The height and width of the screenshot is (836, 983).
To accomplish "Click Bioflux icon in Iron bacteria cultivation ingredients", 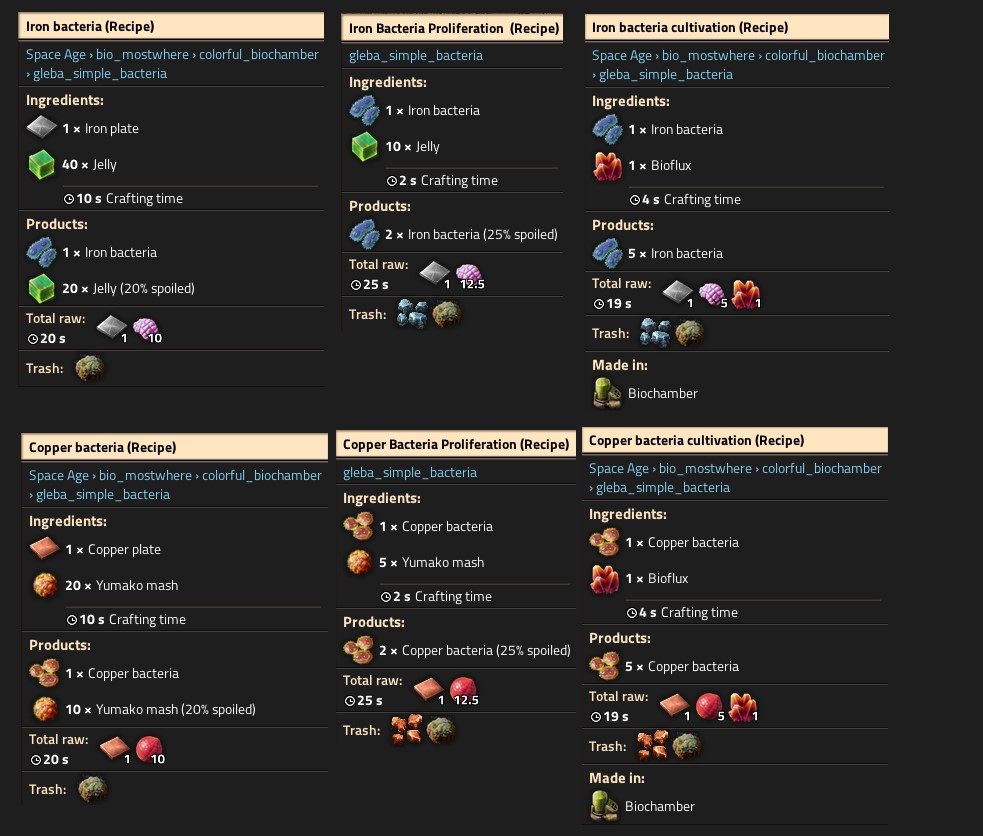I will coord(607,166).
